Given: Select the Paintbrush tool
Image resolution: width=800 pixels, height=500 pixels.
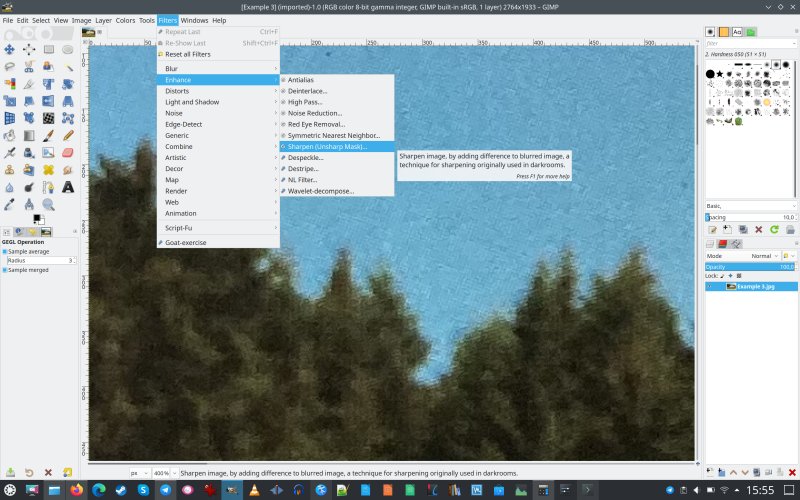Looking at the screenshot, I should click(48, 135).
